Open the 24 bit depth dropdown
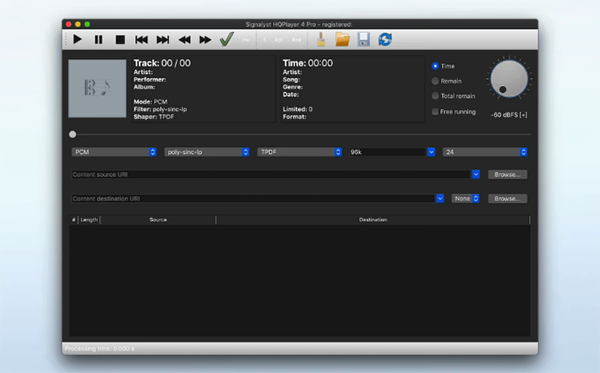 [x=485, y=152]
